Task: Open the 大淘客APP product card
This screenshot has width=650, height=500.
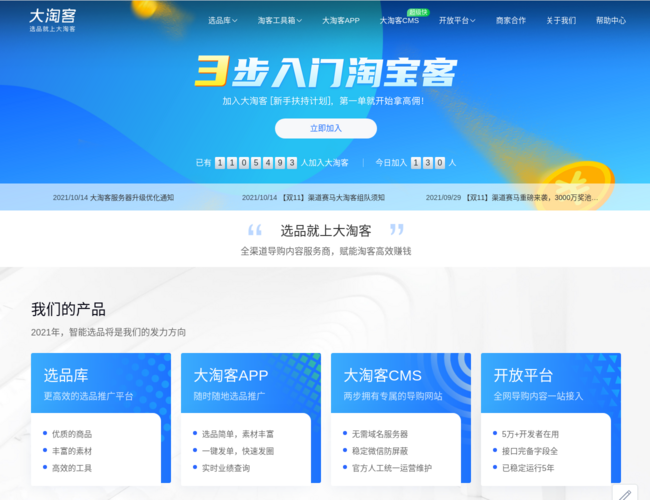Action: tap(251, 418)
